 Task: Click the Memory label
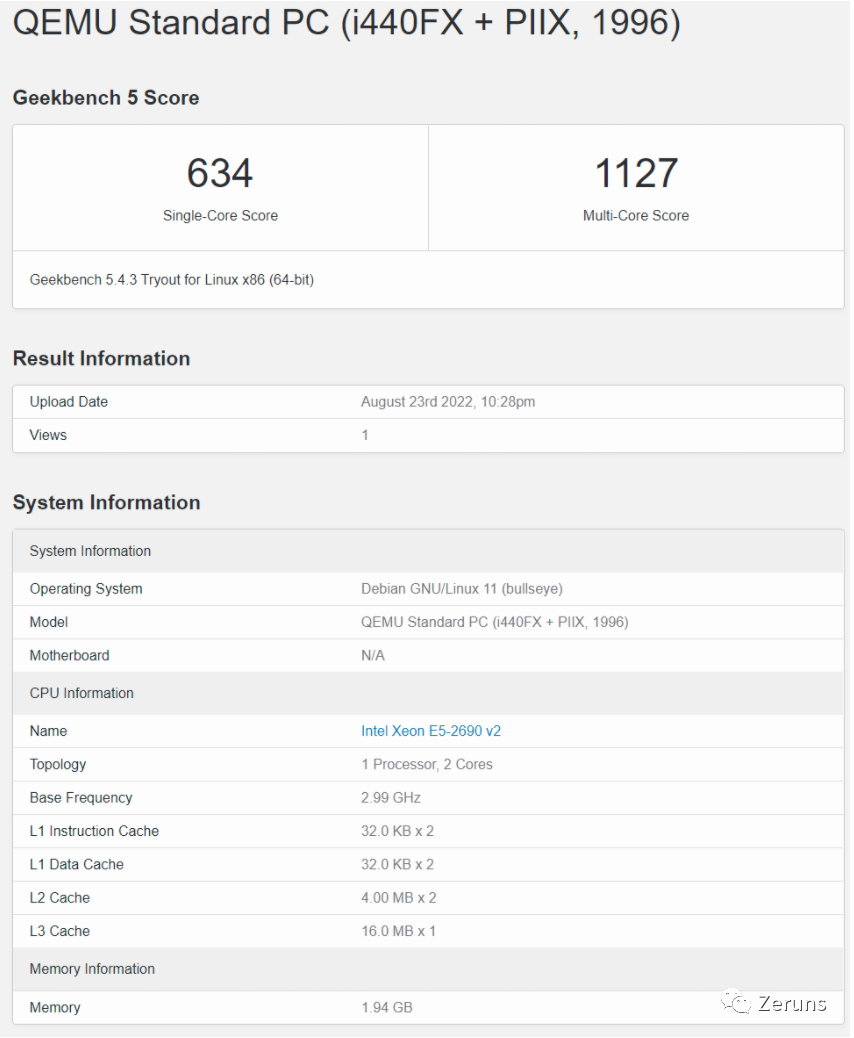(55, 1008)
